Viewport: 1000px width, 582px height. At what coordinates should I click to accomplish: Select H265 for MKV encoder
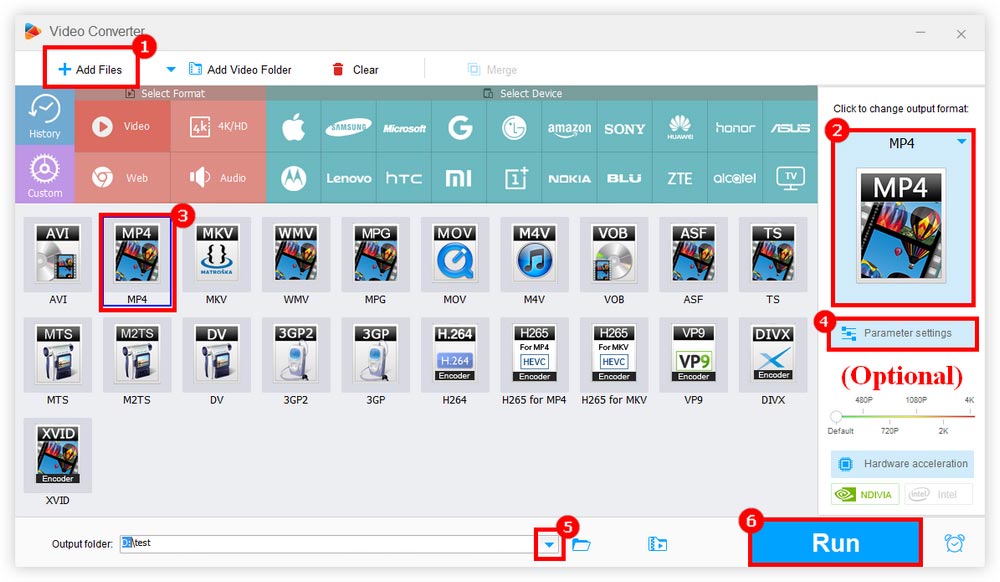pyautogui.click(x=614, y=355)
